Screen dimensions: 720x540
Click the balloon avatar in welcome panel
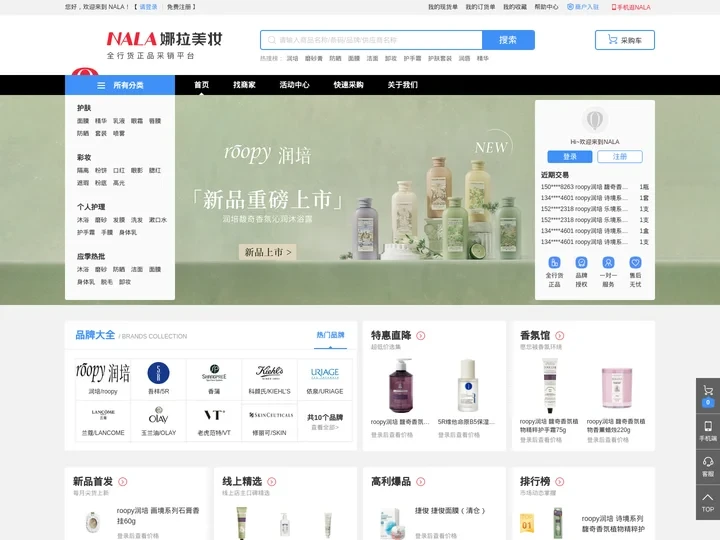point(595,120)
